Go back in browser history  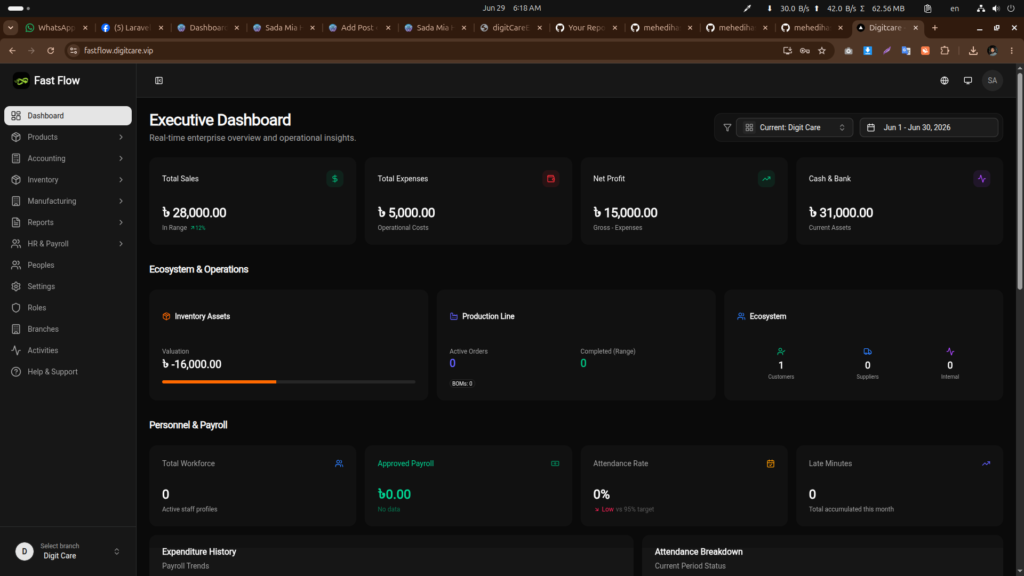tap(12, 50)
